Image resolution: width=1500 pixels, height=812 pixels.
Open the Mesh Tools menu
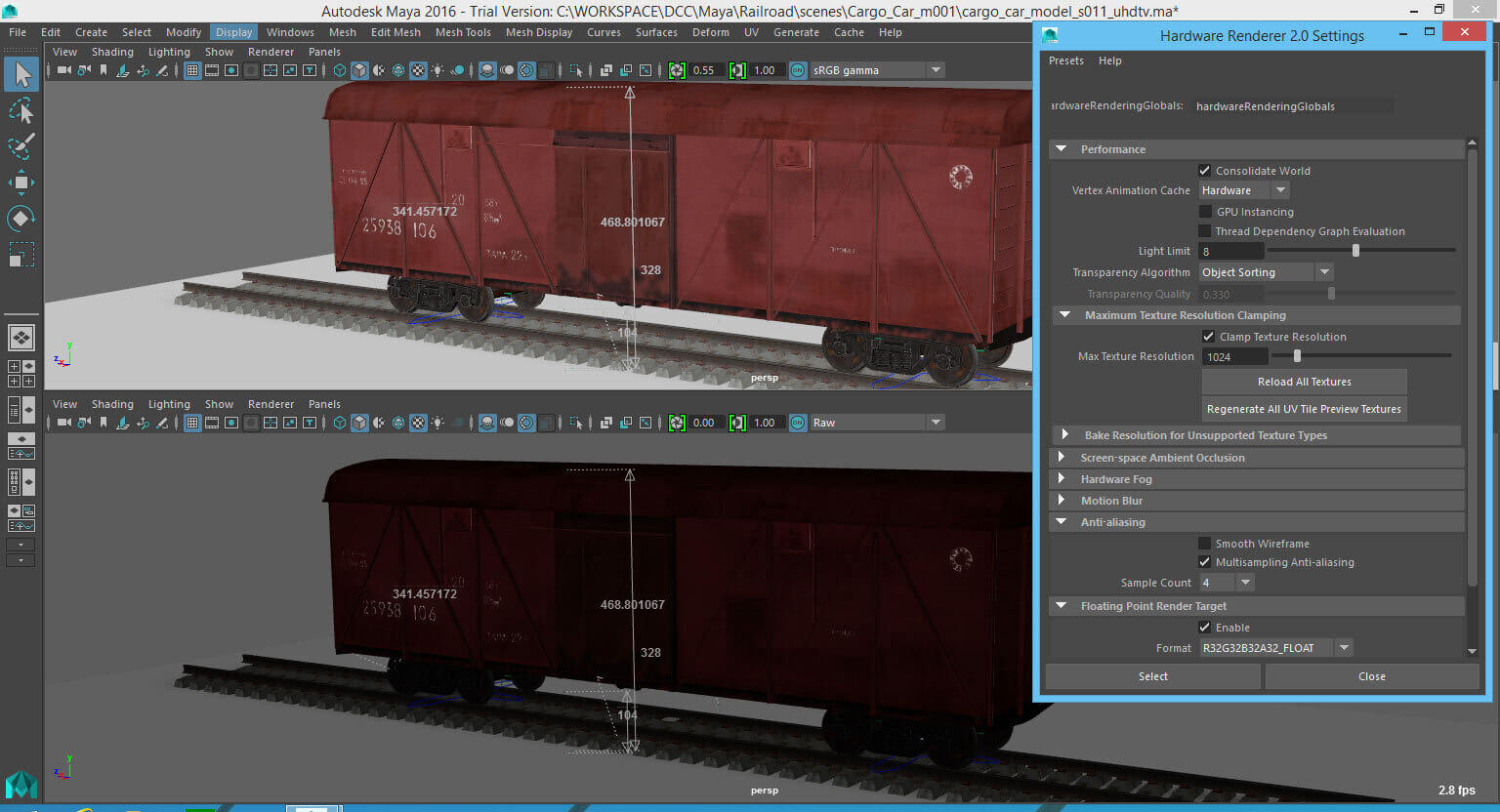[x=463, y=32]
